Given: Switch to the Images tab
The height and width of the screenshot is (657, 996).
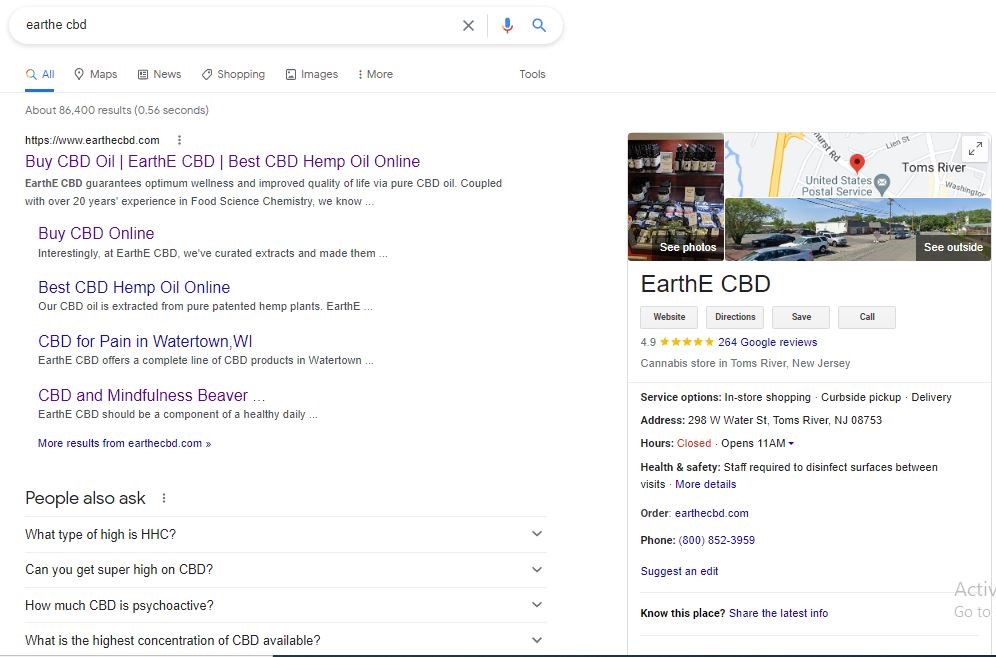Looking at the screenshot, I should [x=311, y=74].
